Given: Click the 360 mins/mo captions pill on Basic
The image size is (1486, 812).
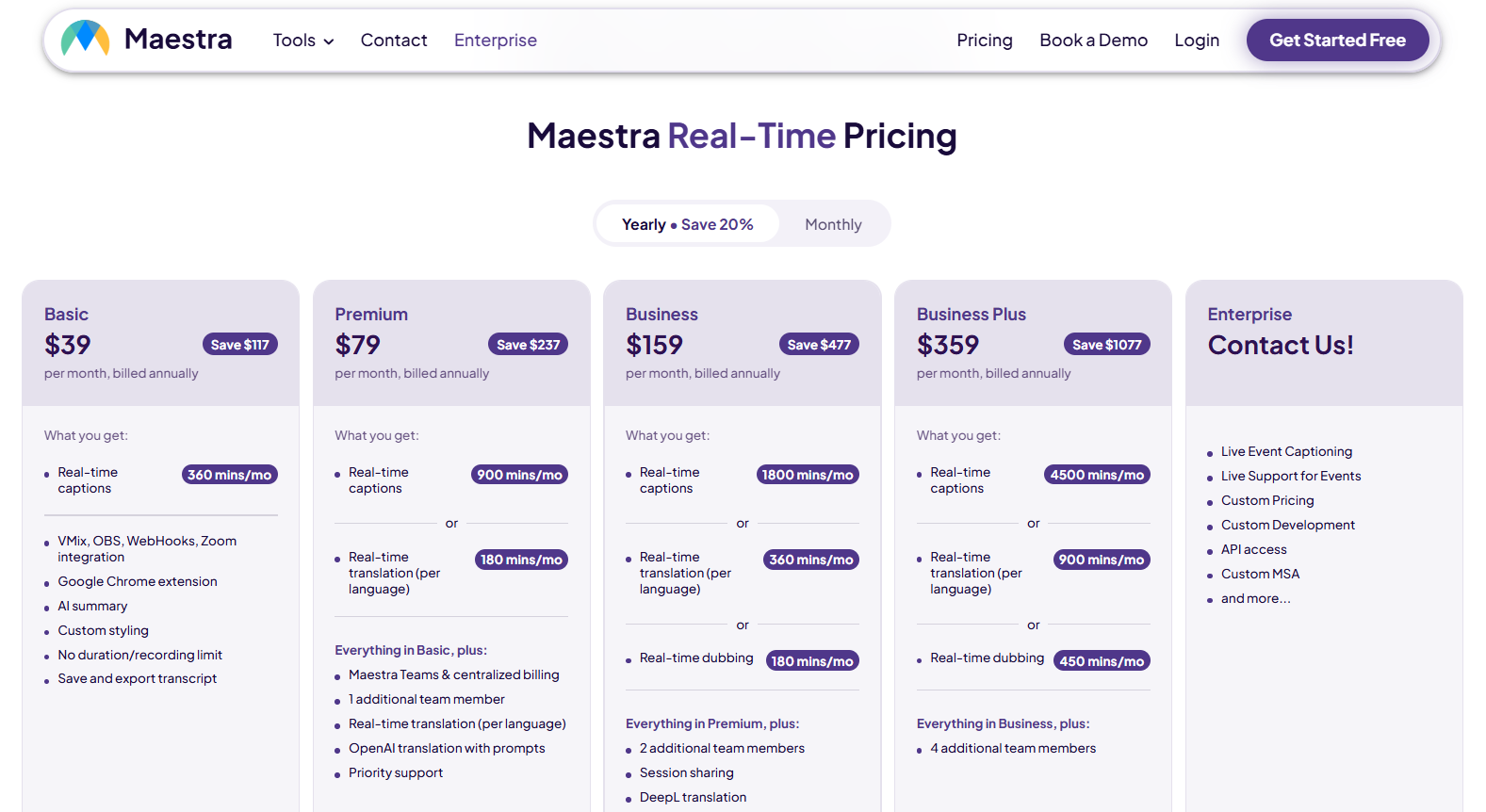Looking at the screenshot, I should [x=229, y=474].
